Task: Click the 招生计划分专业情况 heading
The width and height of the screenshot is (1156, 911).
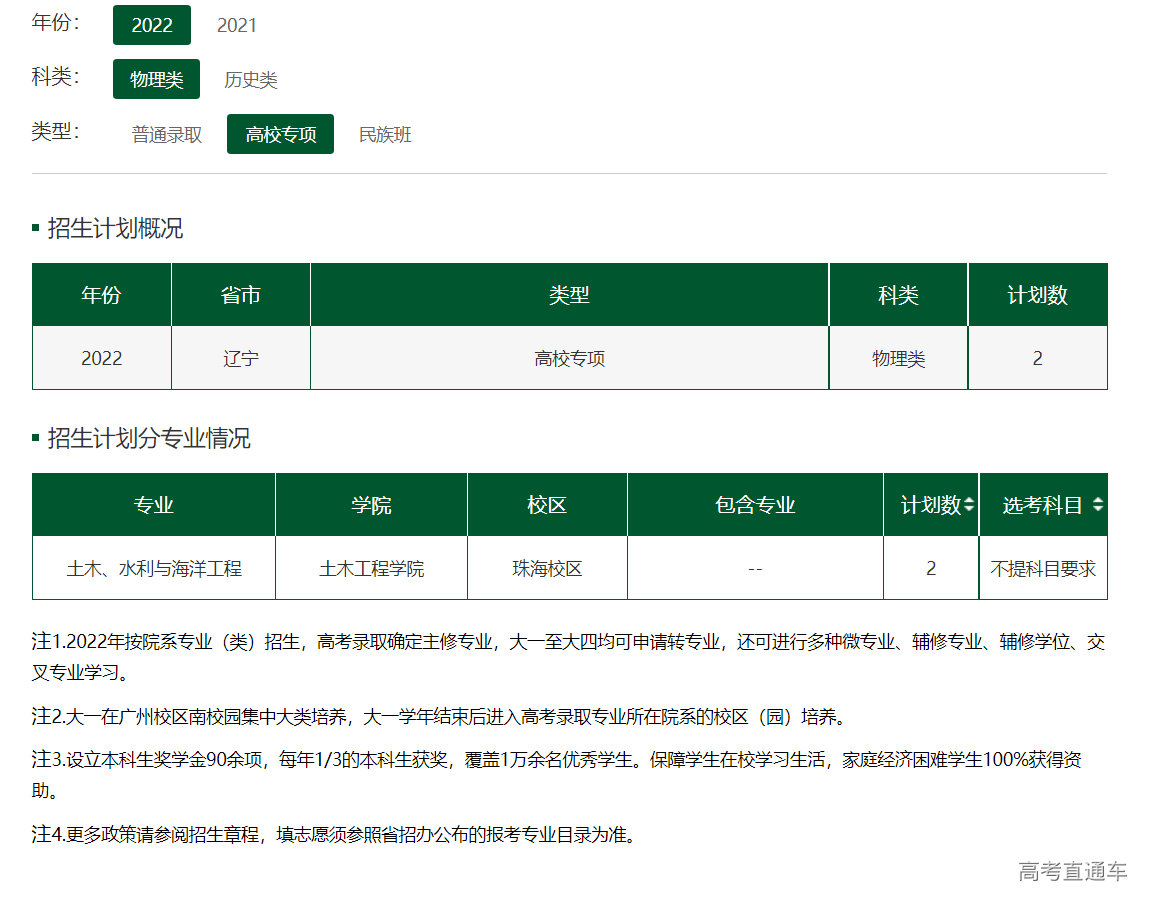Action: [x=149, y=439]
